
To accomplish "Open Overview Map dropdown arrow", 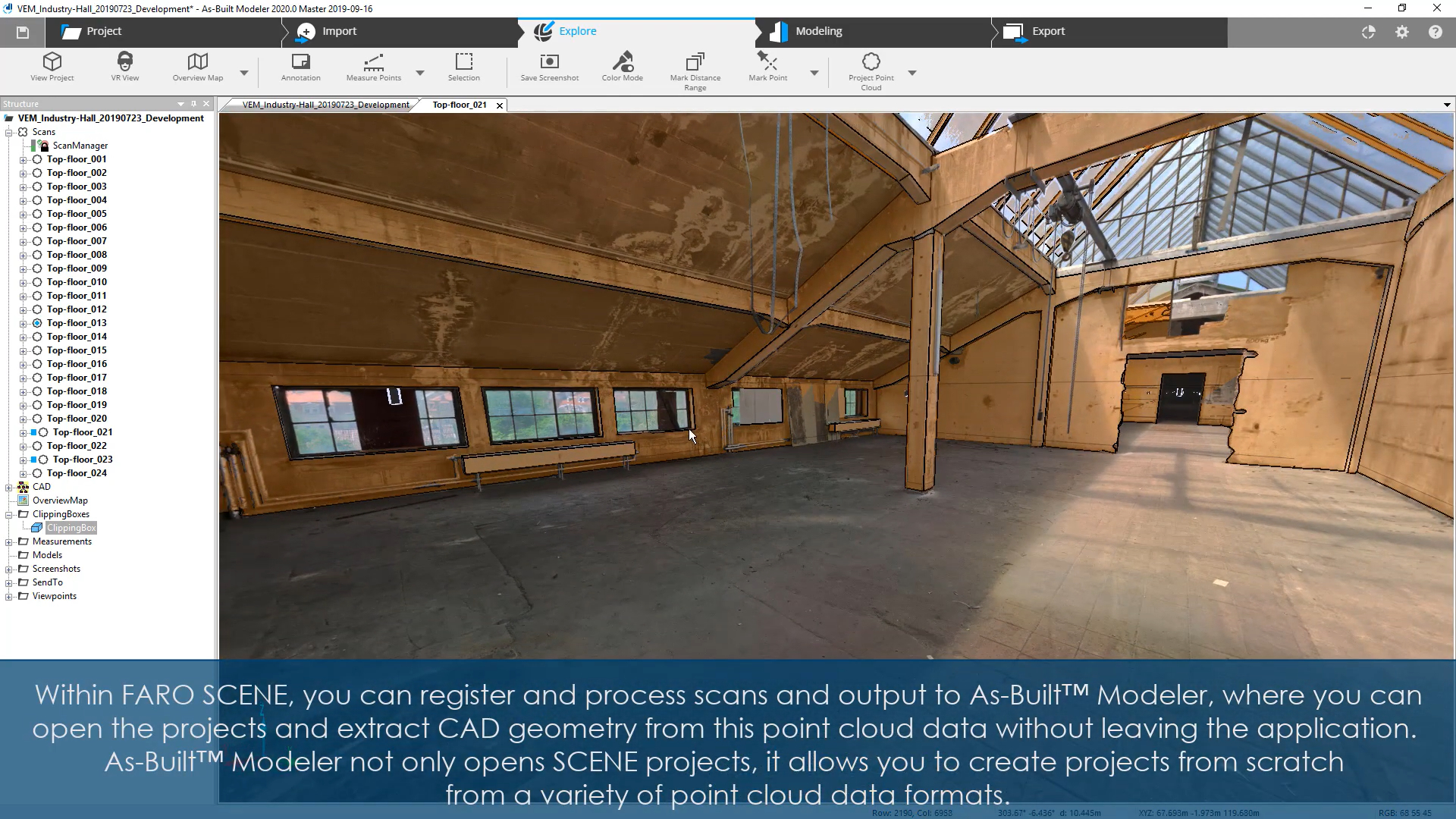I will [243, 73].
